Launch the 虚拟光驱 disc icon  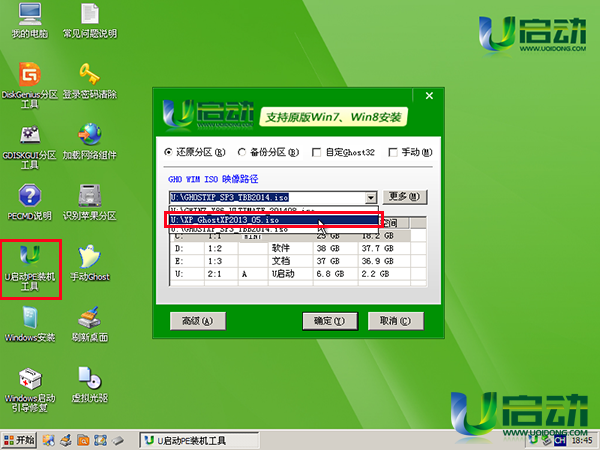90,385
